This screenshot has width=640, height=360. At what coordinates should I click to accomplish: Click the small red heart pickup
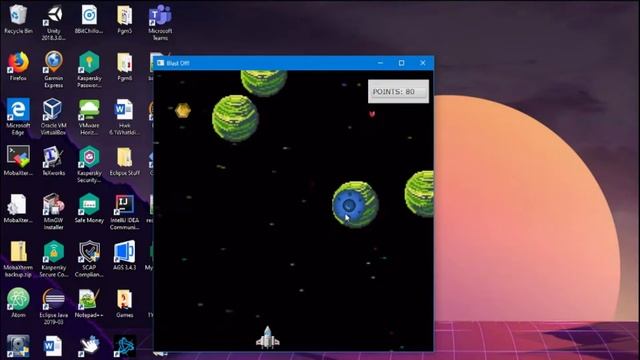[x=372, y=114]
